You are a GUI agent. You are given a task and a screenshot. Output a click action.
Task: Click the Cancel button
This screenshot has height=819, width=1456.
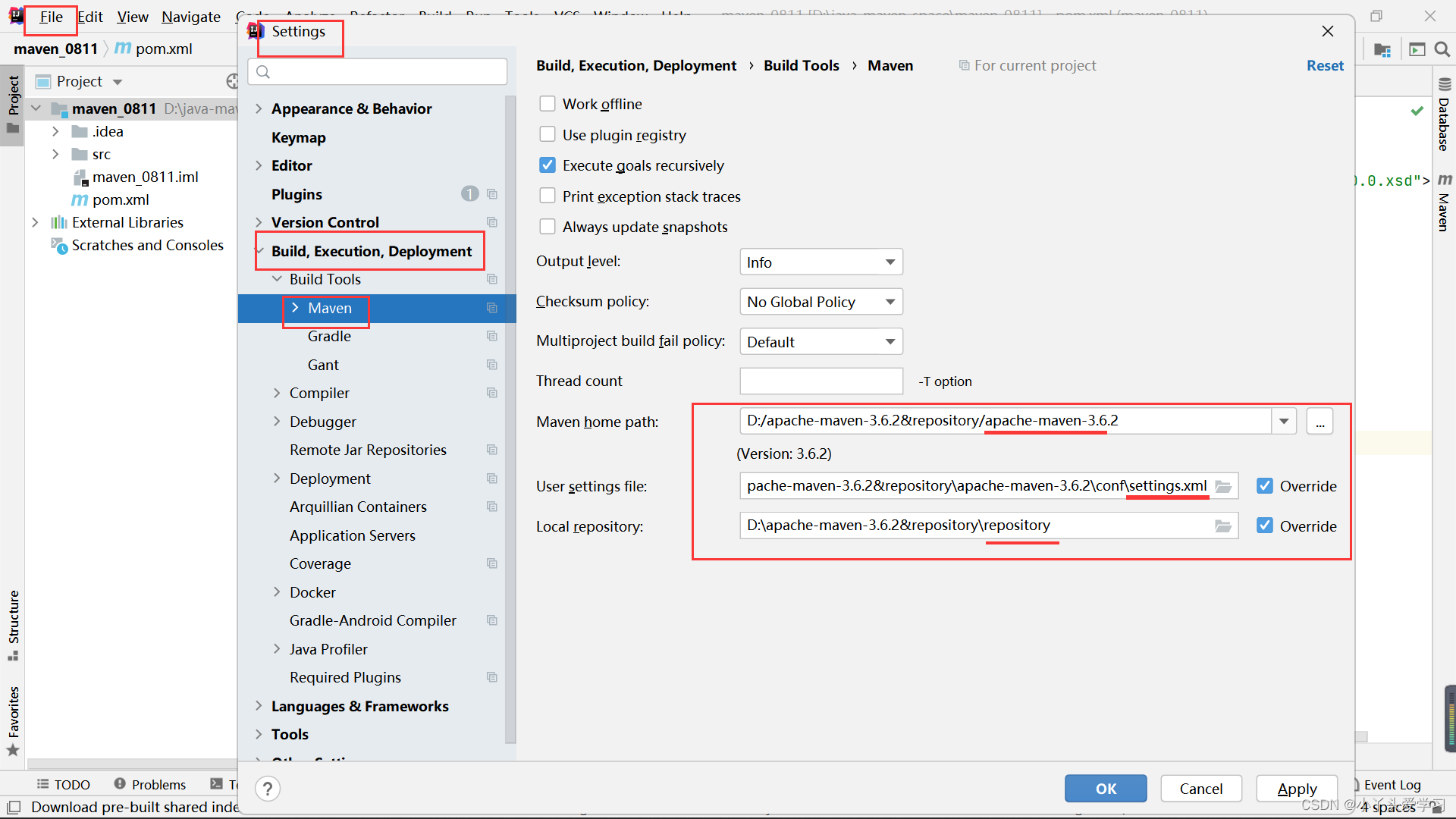(x=1201, y=789)
